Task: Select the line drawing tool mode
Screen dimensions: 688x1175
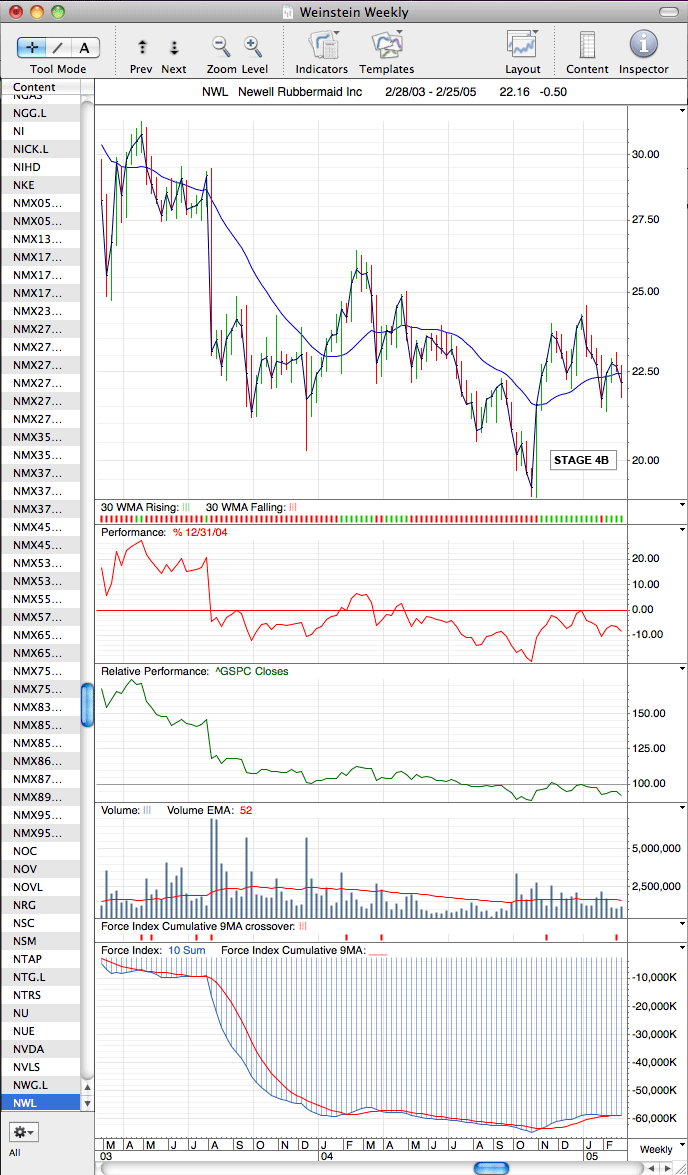Action: click(x=58, y=47)
